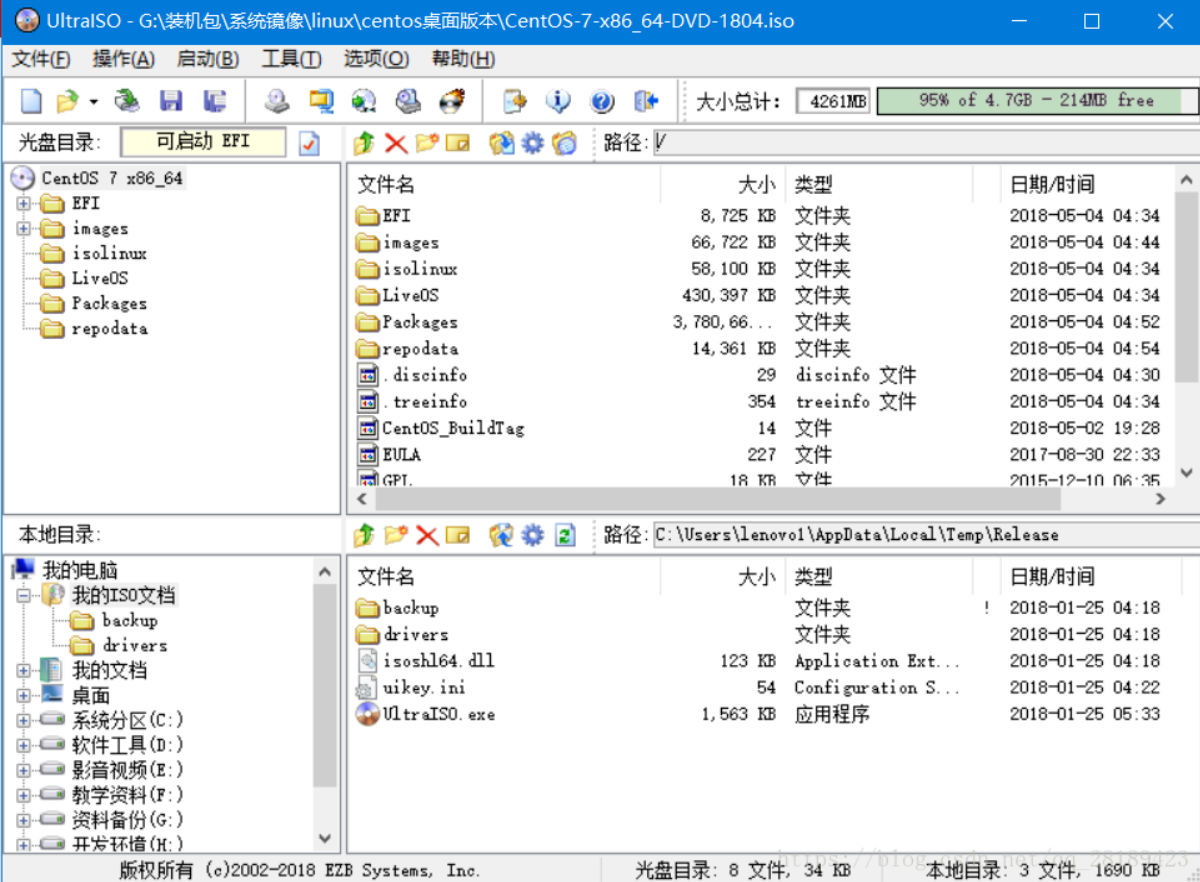Image resolution: width=1200 pixels, height=882 pixels.
Task: Click the Mount to Virtual Drive icon
Action: tap(408, 101)
